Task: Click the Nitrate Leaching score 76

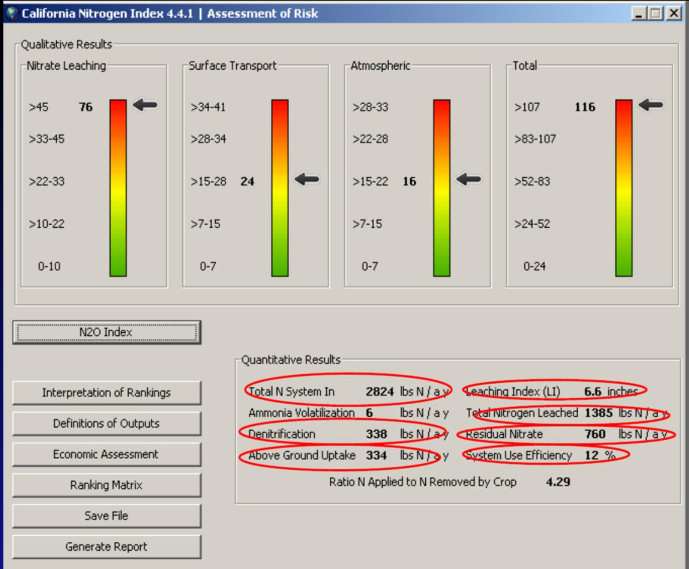Action: (x=86, y=107)
